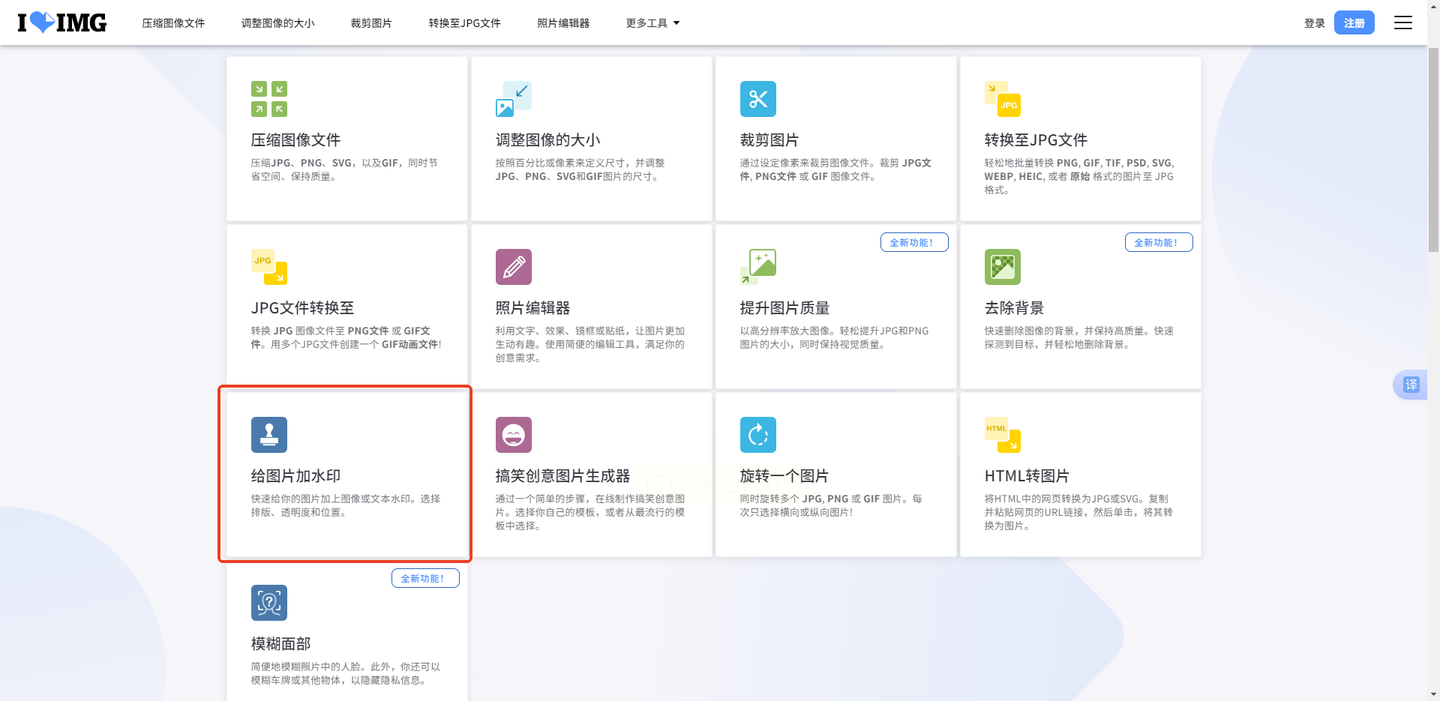1440x701 pixels.
Task: Click the blue 注册 button
Action: (x=1354, y=23)
